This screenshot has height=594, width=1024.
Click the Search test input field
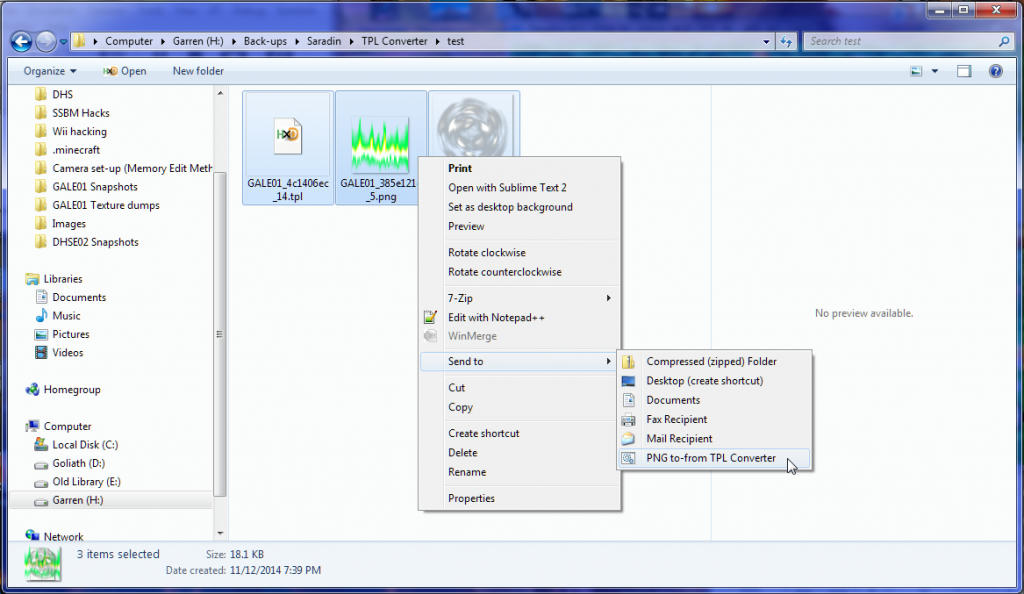pyautogui.click(x=900, y=42)
